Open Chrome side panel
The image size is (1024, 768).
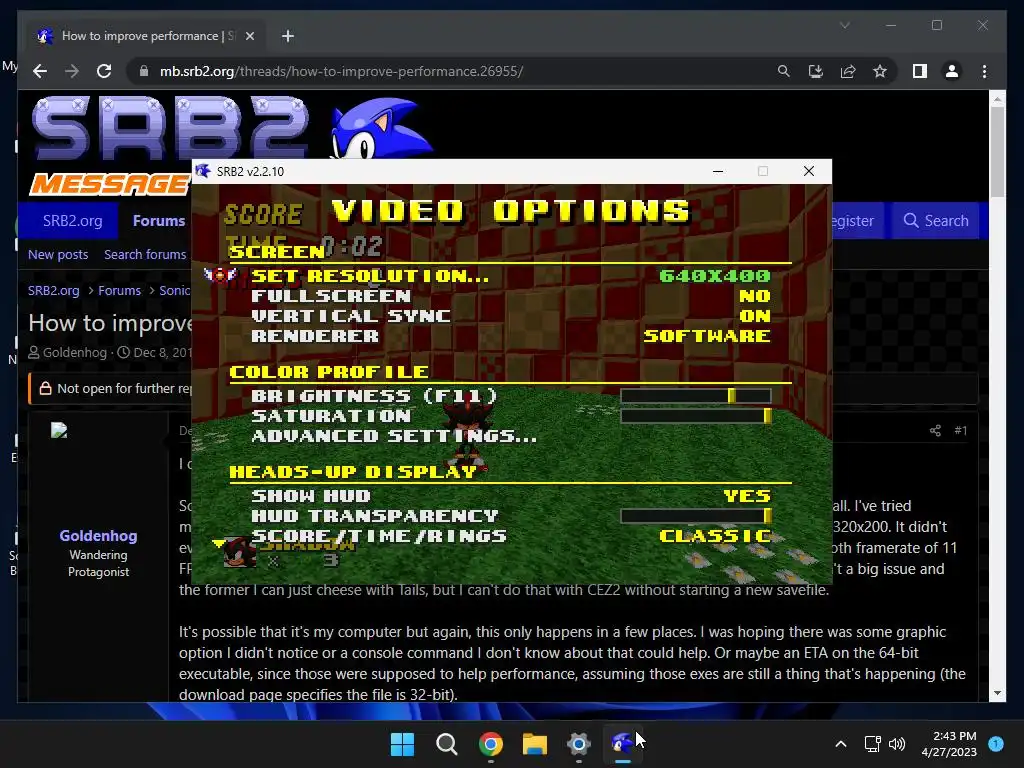(x=920, y=71)
